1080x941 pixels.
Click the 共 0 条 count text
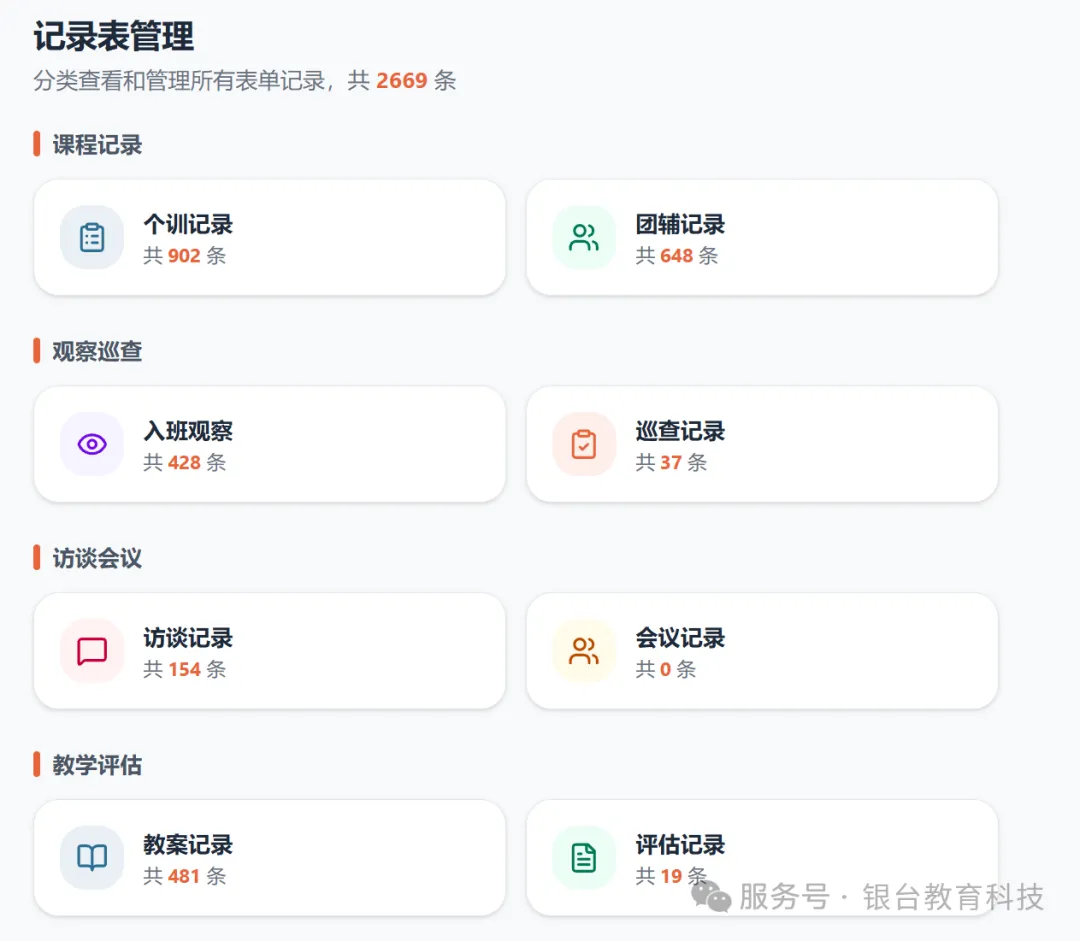pos(666,669)
